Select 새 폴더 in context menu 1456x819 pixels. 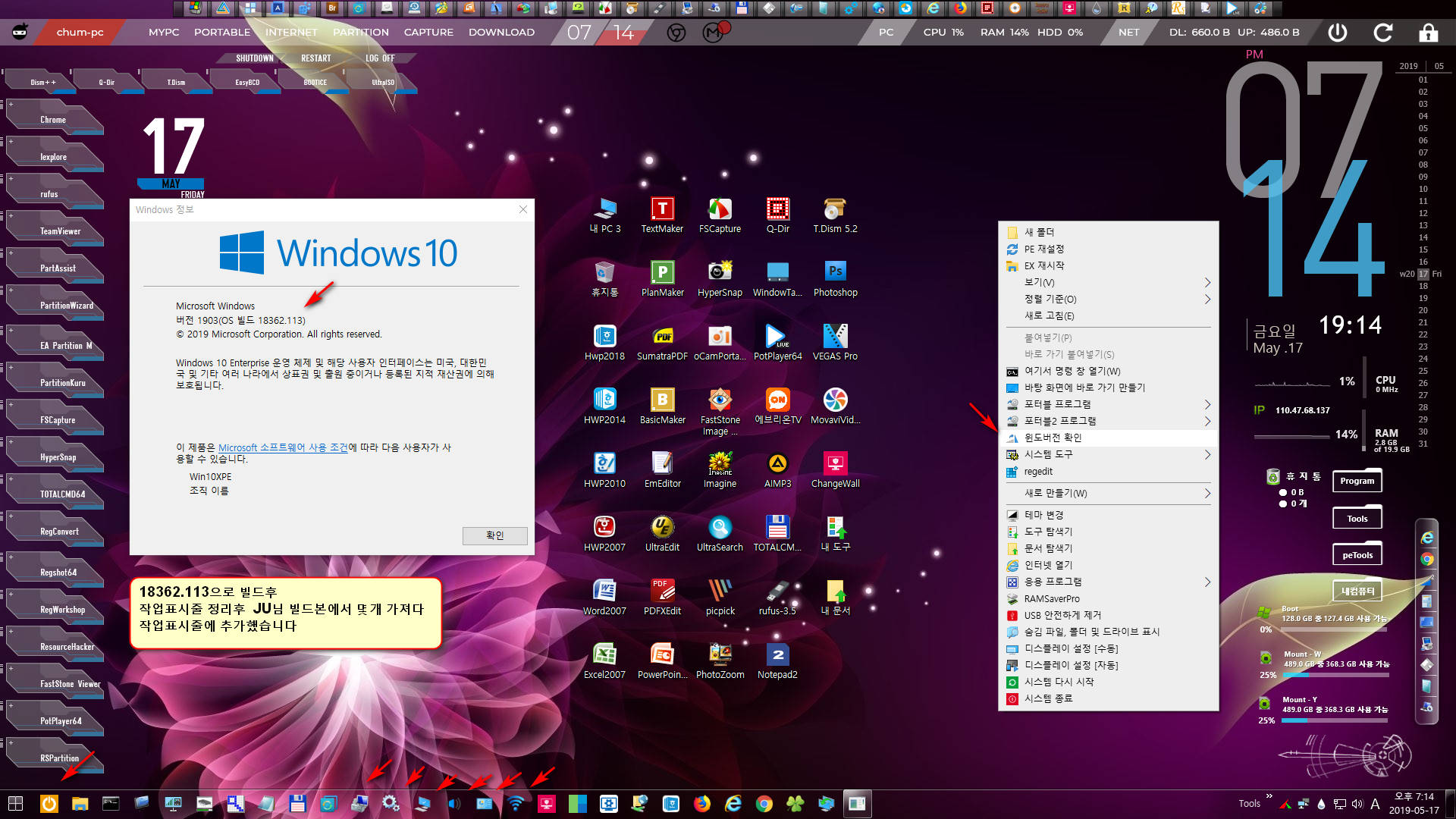pyautogui.click(x=1109, y=232)
